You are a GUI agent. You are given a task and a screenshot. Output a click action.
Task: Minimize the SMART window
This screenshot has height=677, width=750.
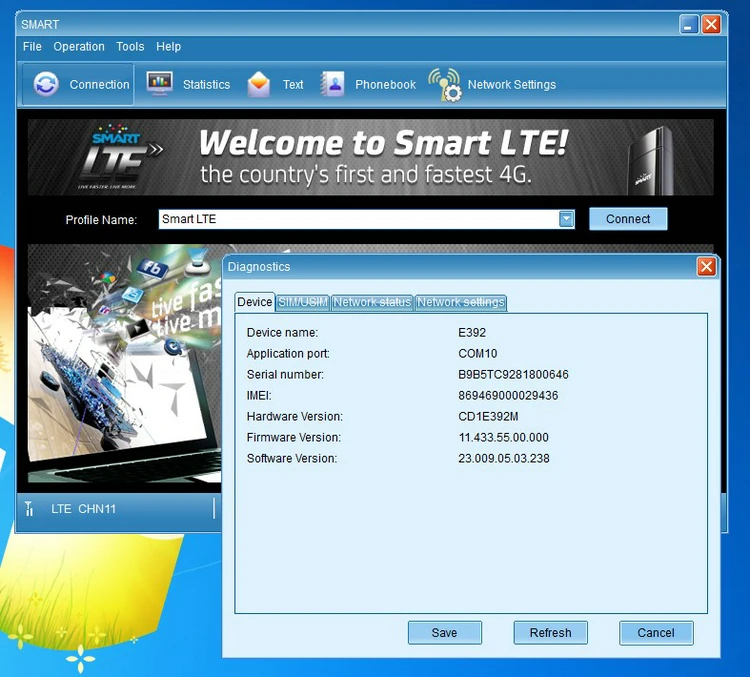tap(689, 24)
